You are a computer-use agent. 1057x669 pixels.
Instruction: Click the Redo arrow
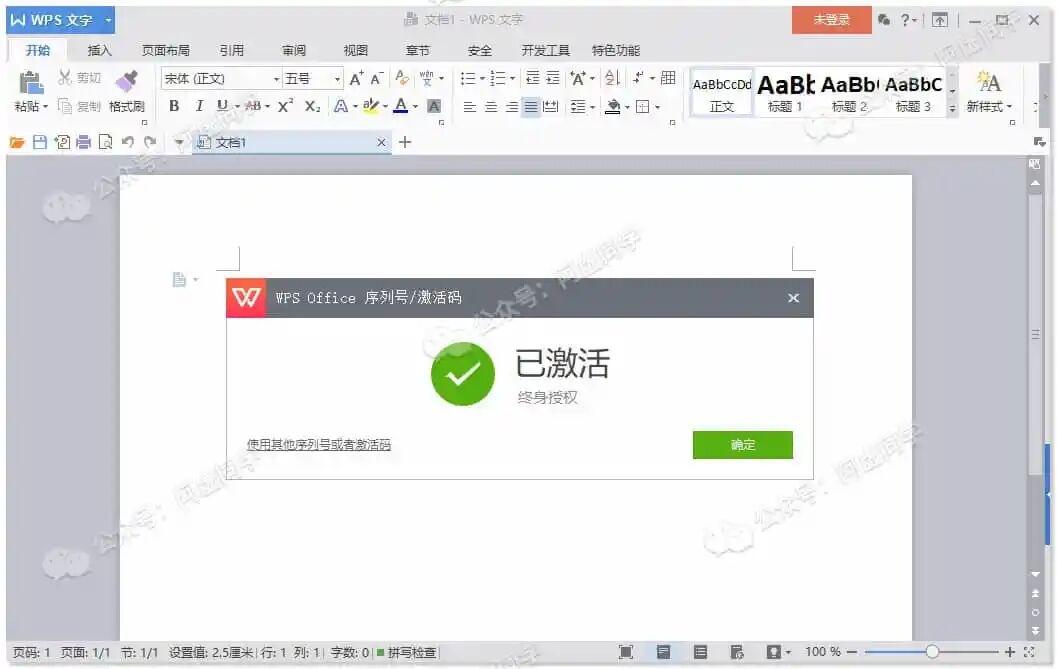(150, 142)
